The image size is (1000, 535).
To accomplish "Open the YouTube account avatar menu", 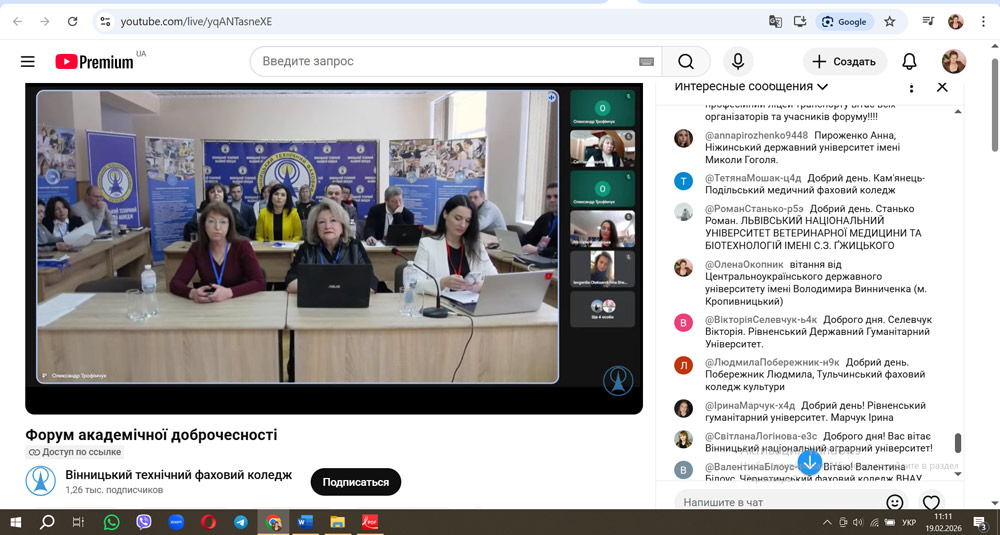I will click(954, 62).
